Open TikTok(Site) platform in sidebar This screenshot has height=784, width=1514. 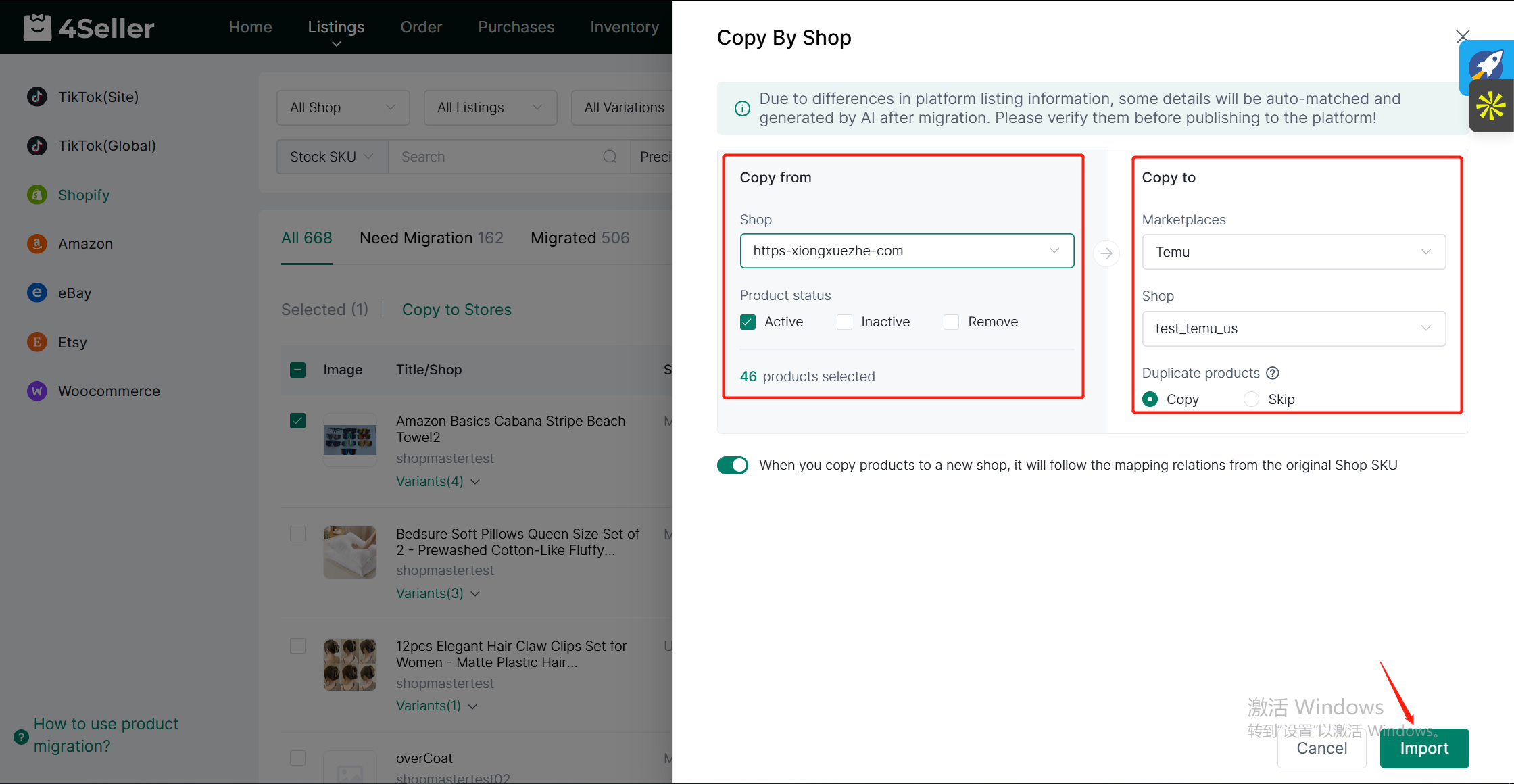(82, 97)
